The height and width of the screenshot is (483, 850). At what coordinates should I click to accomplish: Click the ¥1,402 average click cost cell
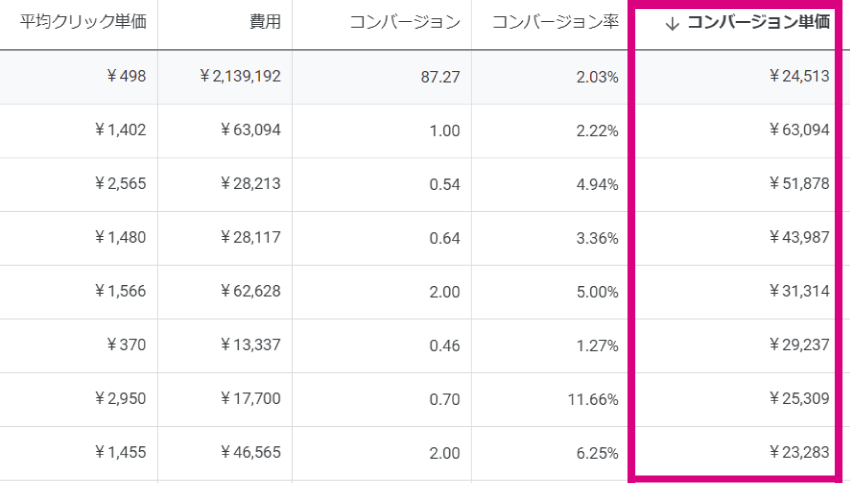[x=120, y=130]
